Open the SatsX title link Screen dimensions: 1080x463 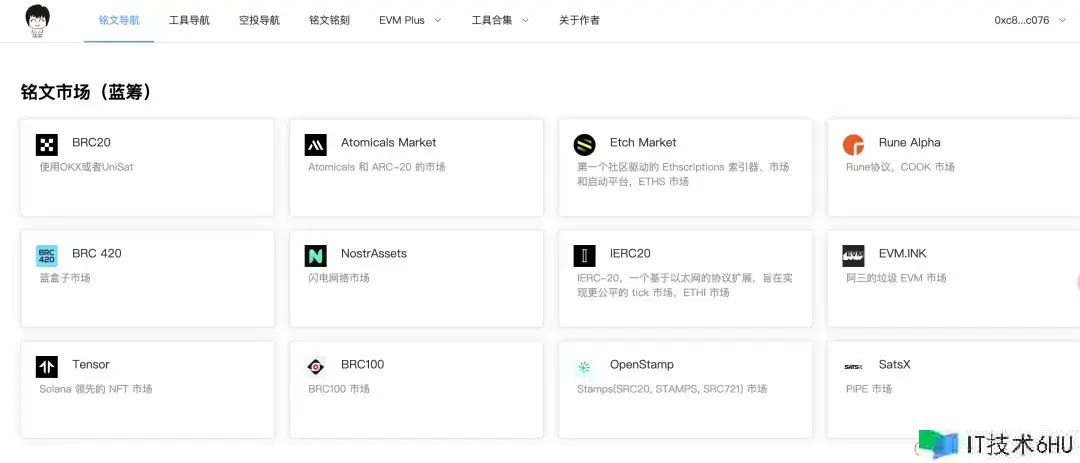[895, 364]
